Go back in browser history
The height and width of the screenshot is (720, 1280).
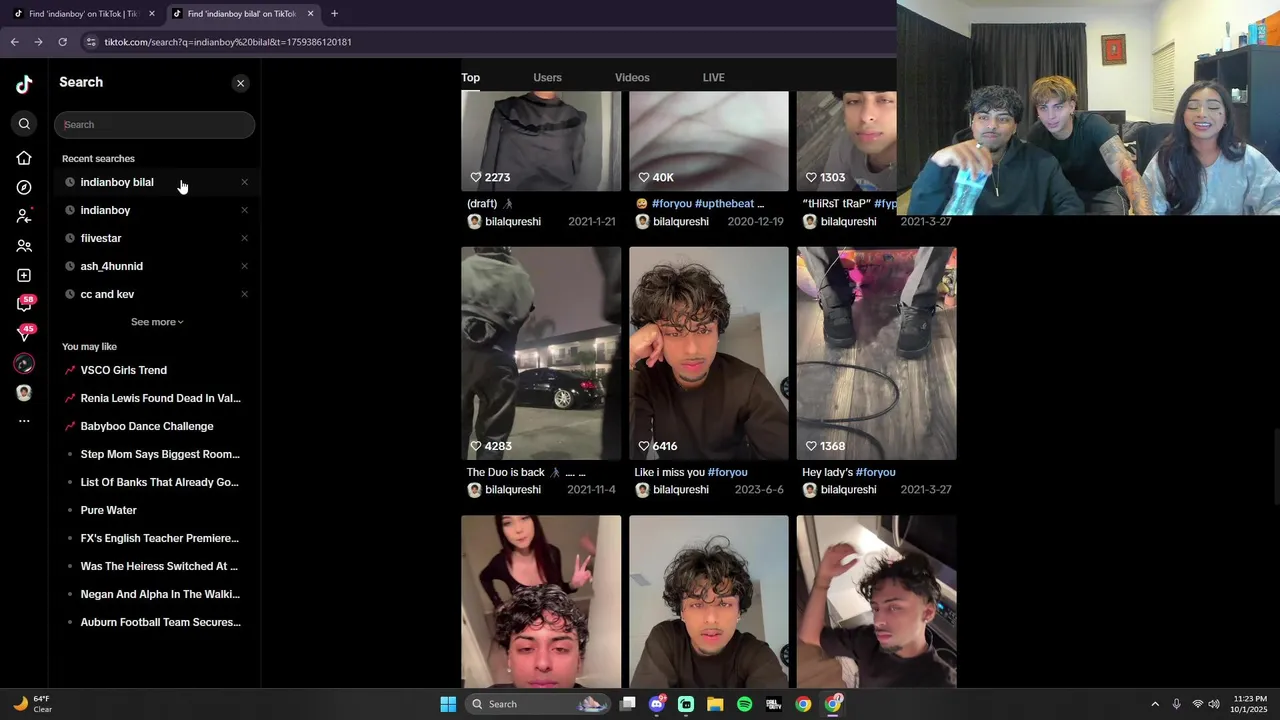click(14, 42)
